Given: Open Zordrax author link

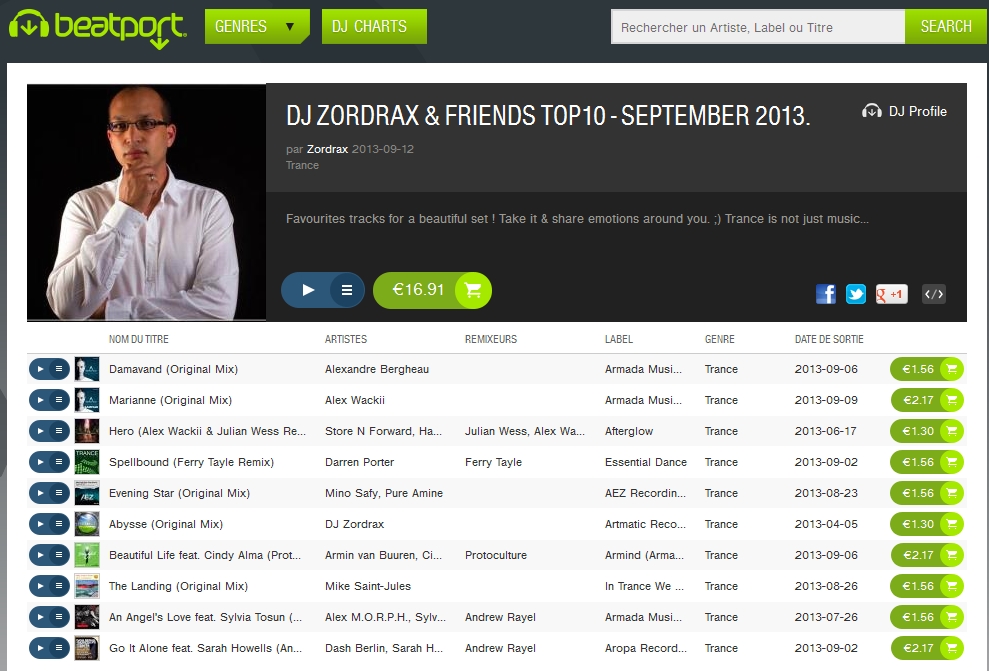Looking at the screenshot, I should (x=327, y=149).
